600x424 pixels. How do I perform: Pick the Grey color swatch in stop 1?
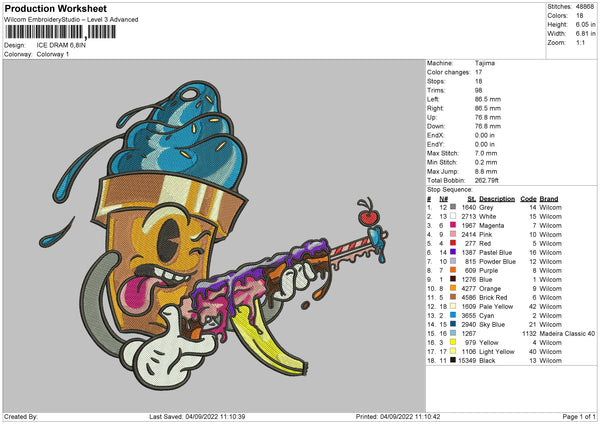453,207
